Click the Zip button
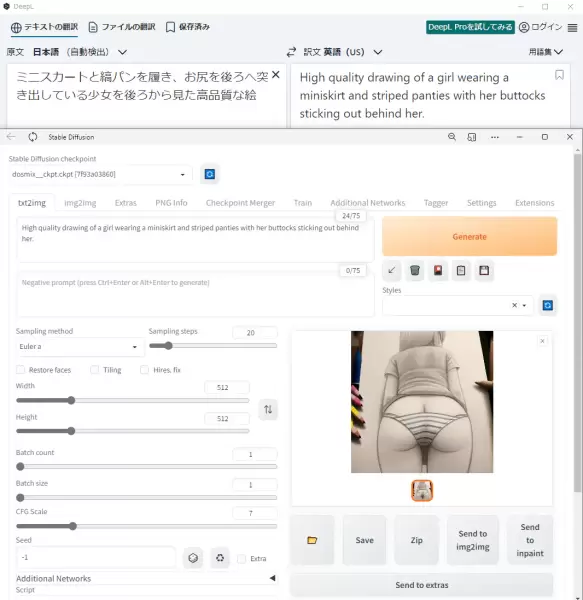Viewport: 583px width, 600px height. click(x=416, y=540)
